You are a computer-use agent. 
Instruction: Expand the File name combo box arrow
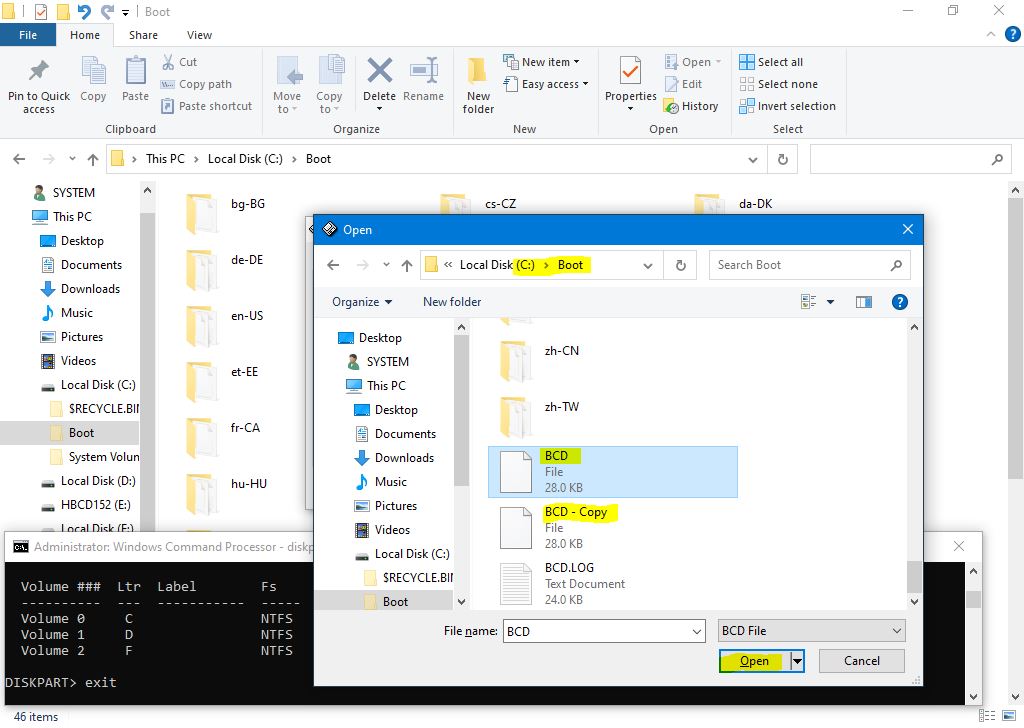coord(697,631)
